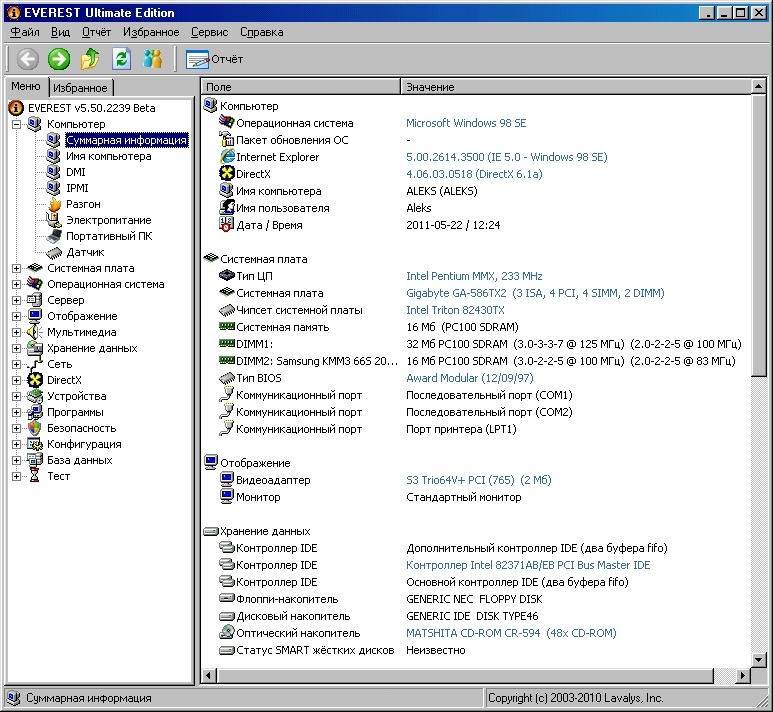Open the Сервис menu
Viewport: 773px width, 712px height.
coord(210,32)
